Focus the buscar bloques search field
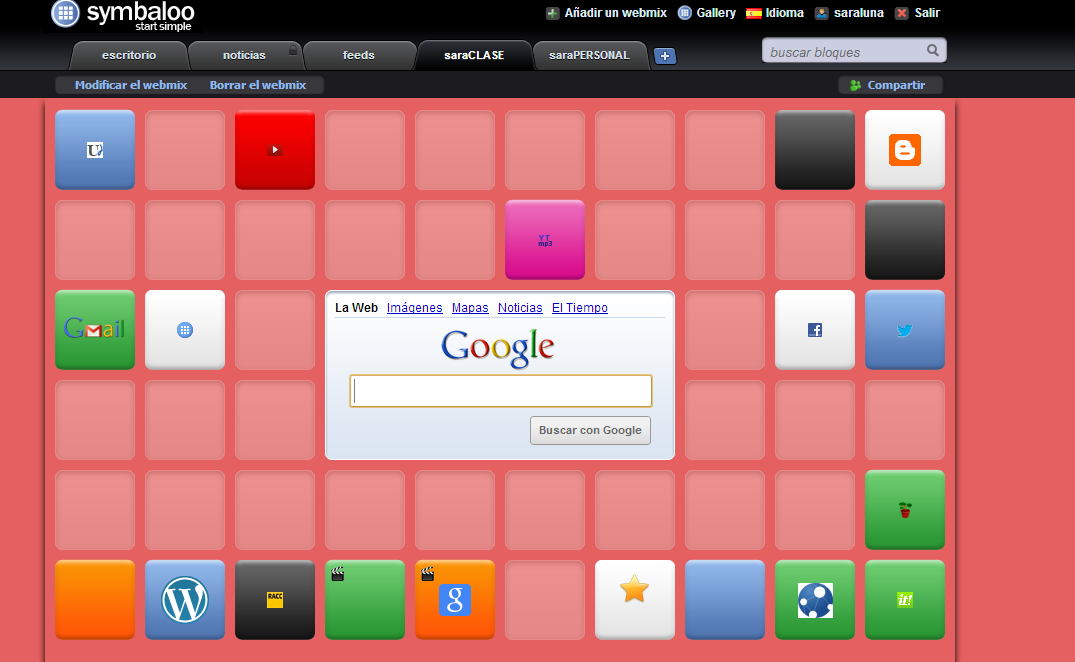 pos(854,51)
